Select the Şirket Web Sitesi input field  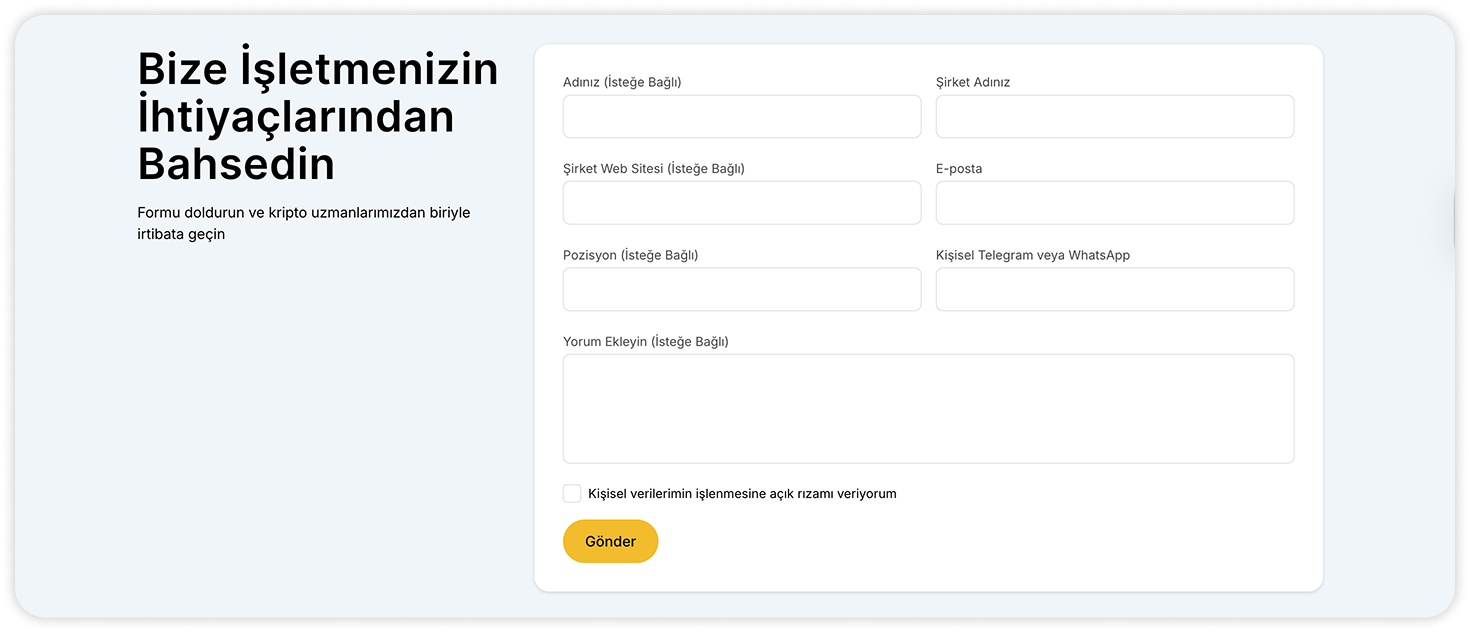pyautogui.click(x=741, y=203)
